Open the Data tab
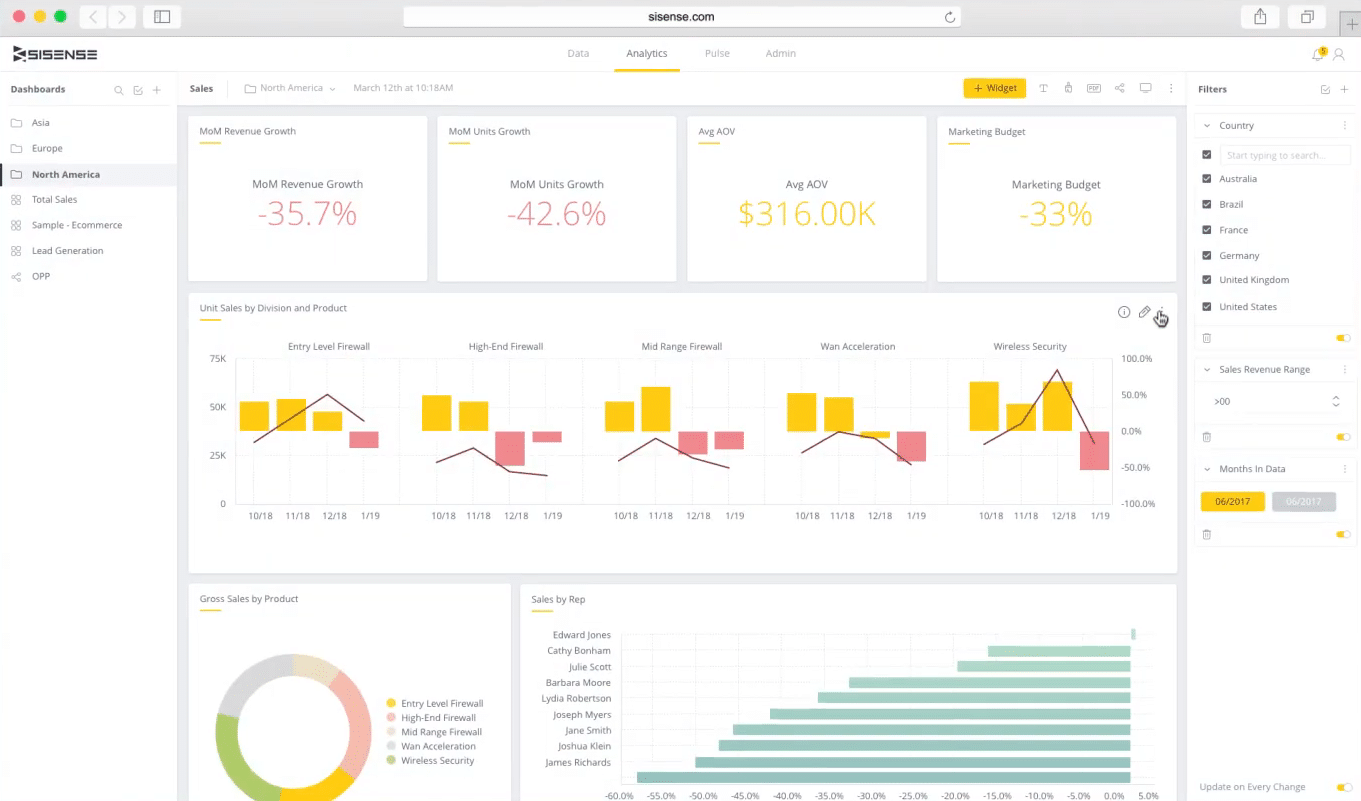This screenshot has width=1361, height=801. click(578, 54)
